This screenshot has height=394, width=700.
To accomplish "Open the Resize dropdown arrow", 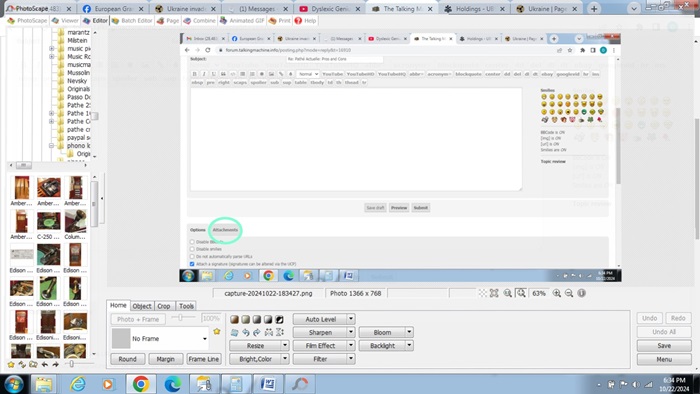I will 285,346.
